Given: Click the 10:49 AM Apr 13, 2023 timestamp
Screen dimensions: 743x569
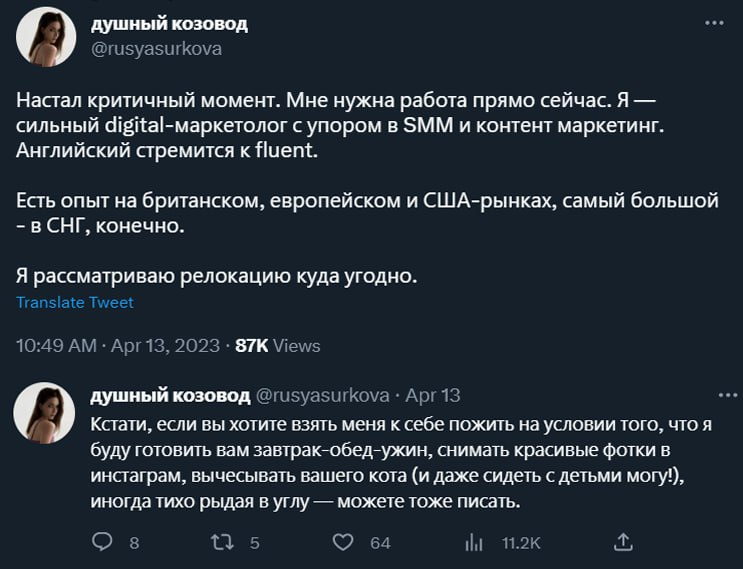Looking at the screenshot, I should (117, 345).
